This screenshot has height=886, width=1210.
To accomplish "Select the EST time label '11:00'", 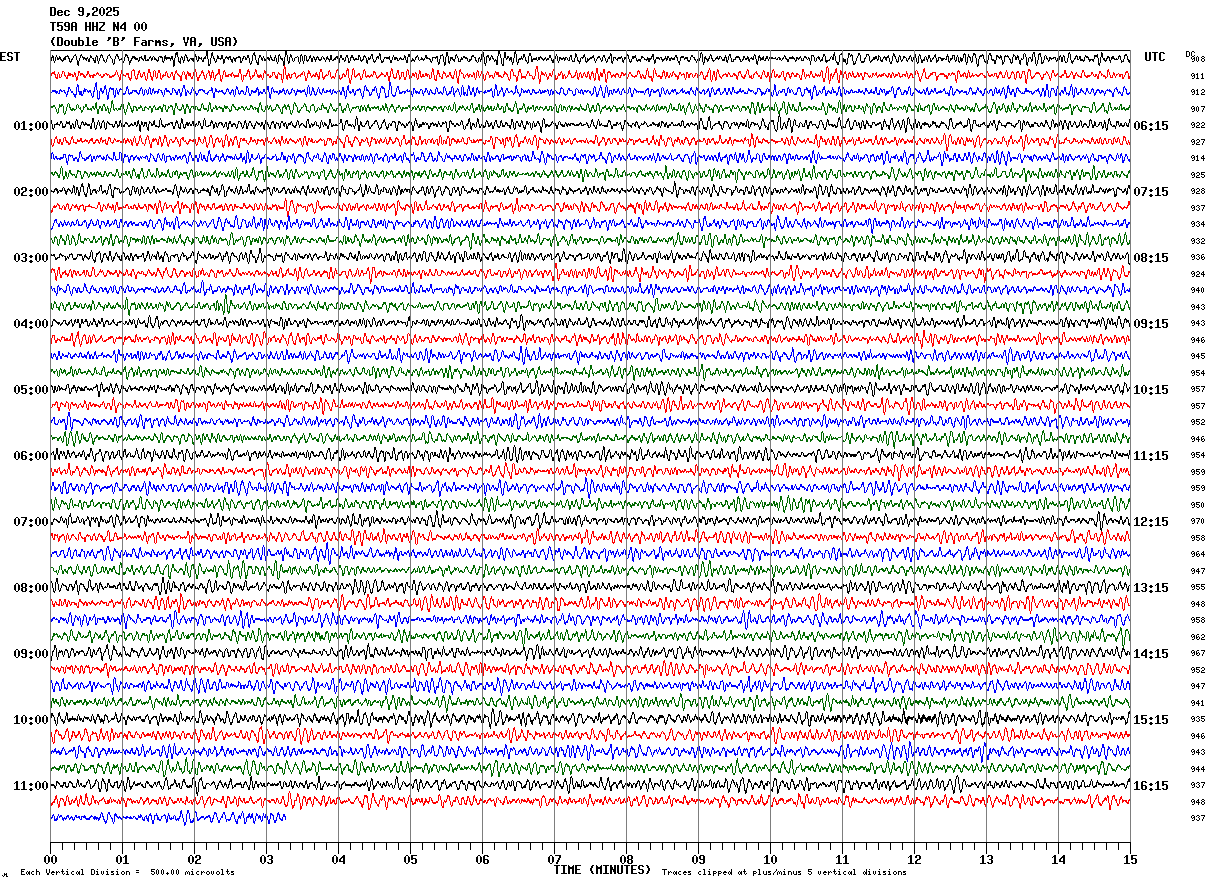I will (31, 786).
